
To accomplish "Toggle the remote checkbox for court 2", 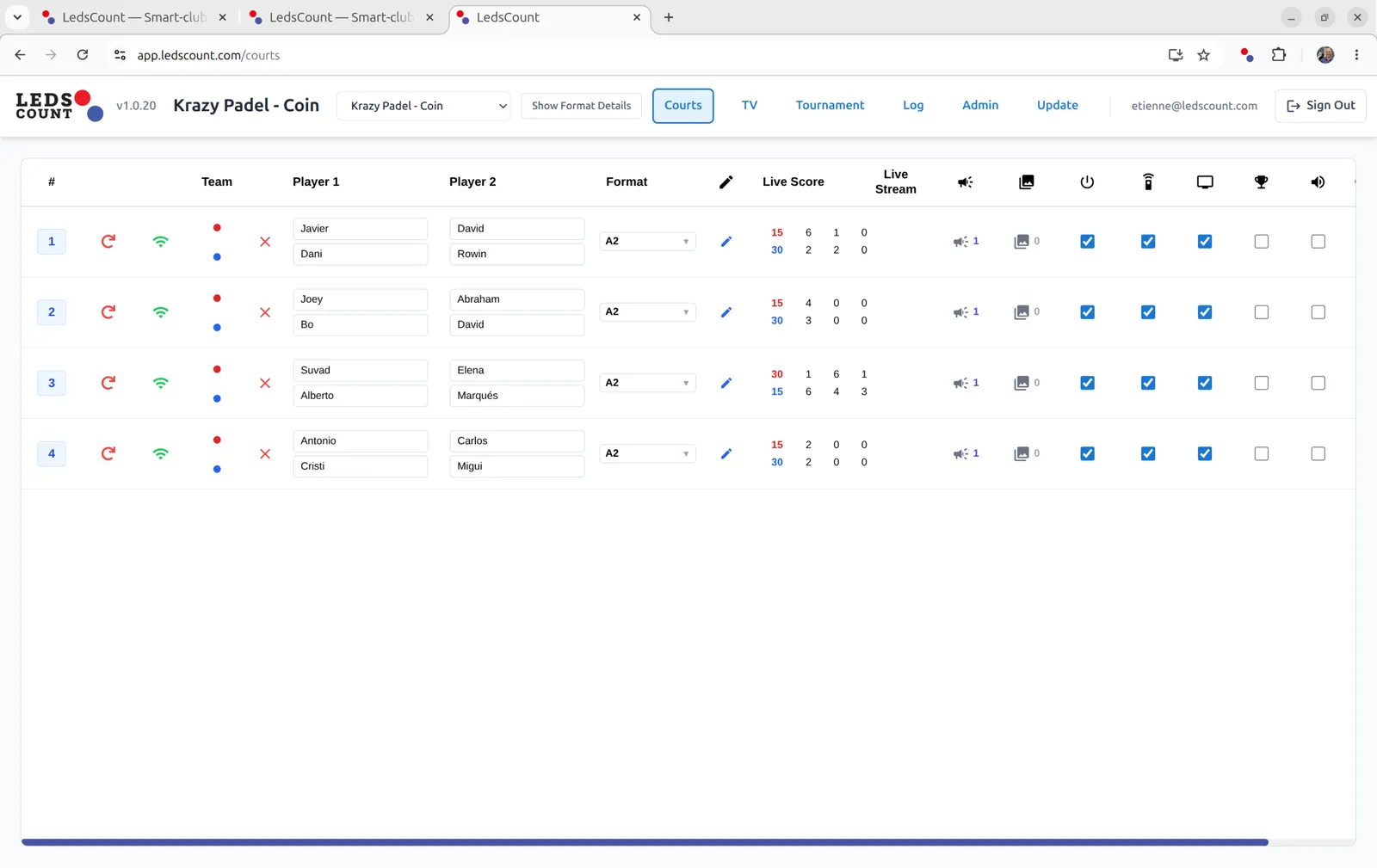I will tap(1148, 312).
